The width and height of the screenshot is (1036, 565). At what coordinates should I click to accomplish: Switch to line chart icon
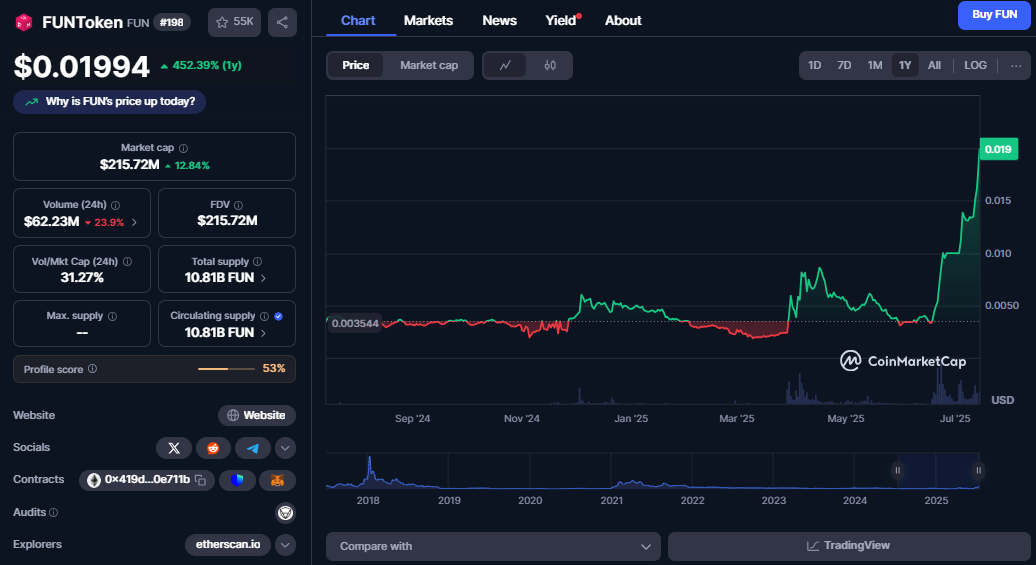tap(505, 65)
